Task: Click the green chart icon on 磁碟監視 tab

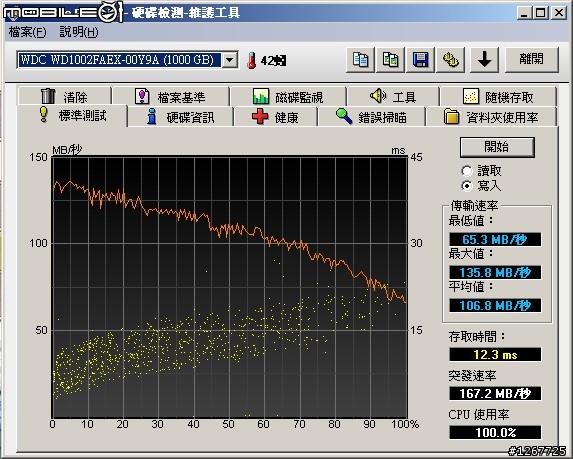Action: pyautogui.click(x=261, y=96)
